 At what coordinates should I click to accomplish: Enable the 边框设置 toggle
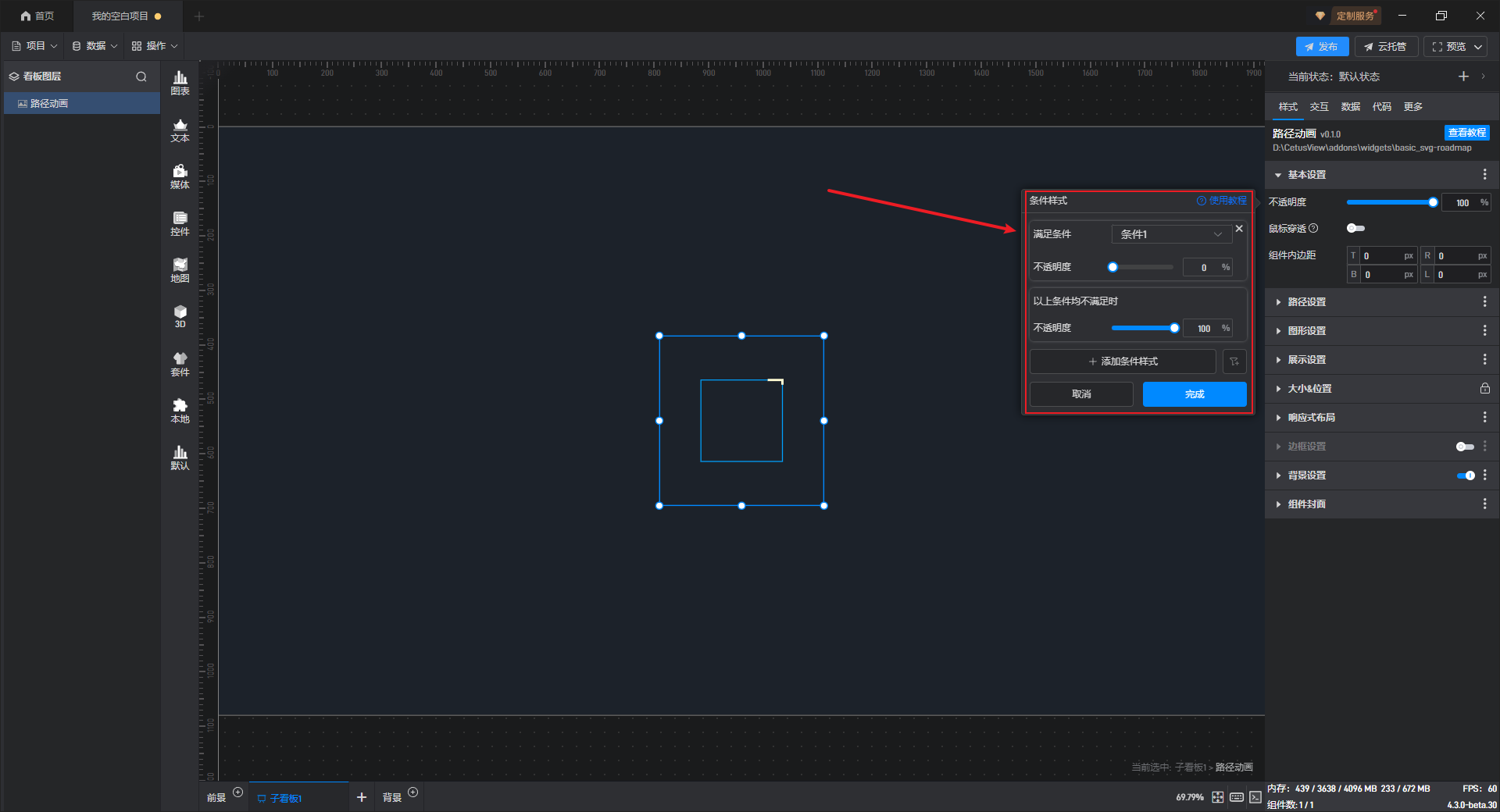(x=1465, y=447)
